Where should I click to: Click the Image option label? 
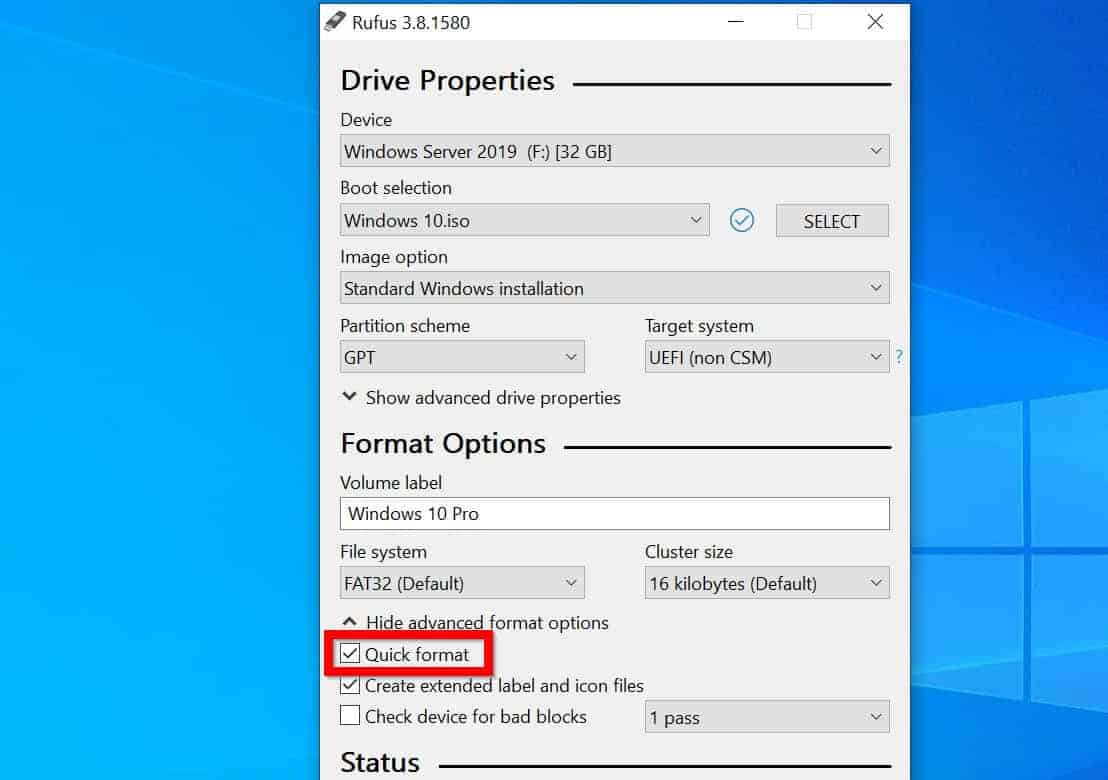pos(394,257)
